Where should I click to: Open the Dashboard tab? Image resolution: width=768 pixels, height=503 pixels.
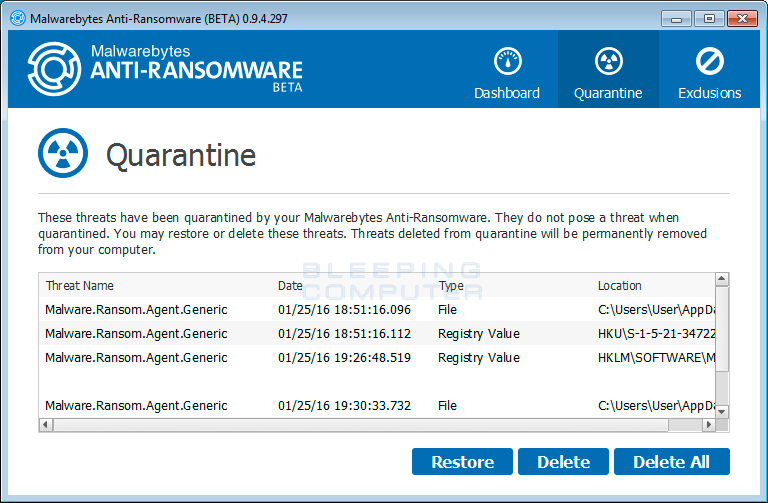point(507,70)
